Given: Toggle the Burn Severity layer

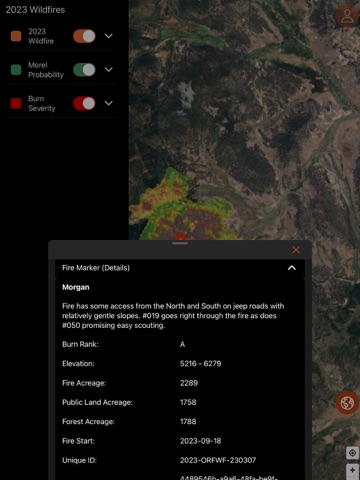Looking at the screenshot, I should click(84, 103).
